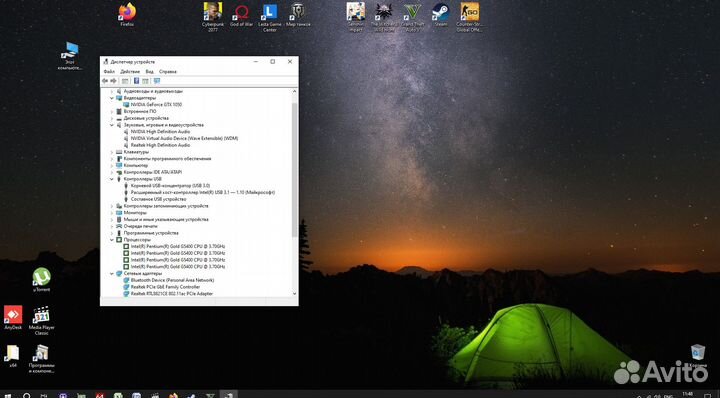
Task: Select the Мир танков desktop icon
Action: tap(298, 14)
